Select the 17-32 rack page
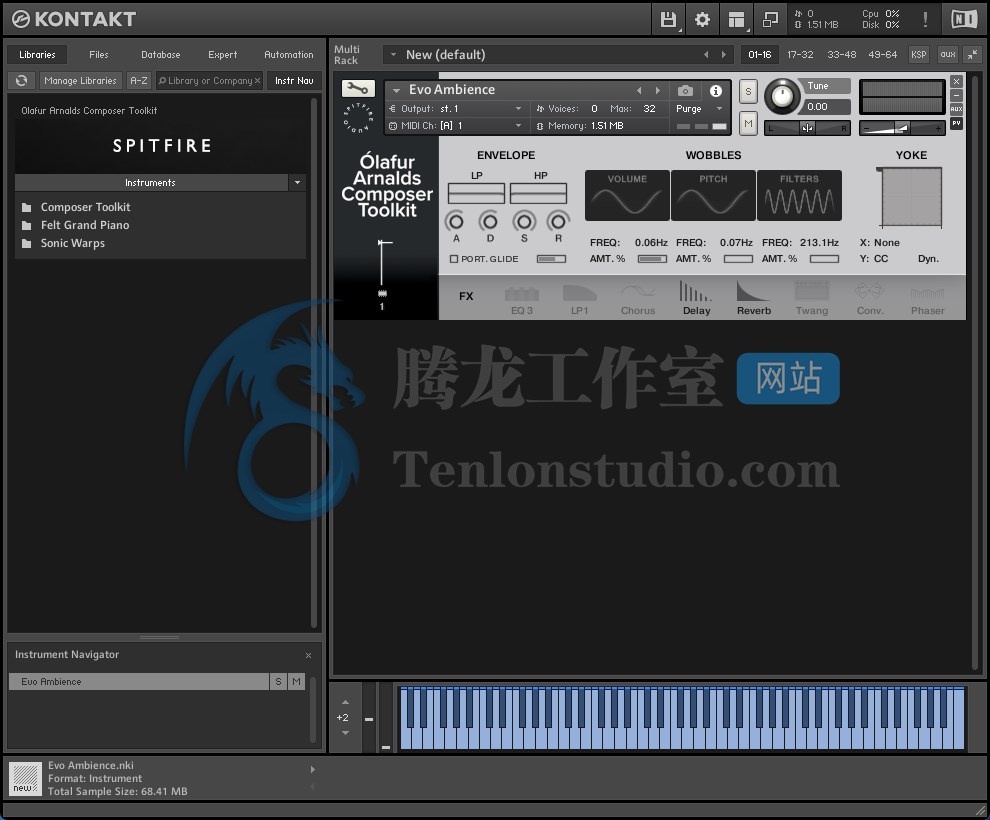 (800, 54)
